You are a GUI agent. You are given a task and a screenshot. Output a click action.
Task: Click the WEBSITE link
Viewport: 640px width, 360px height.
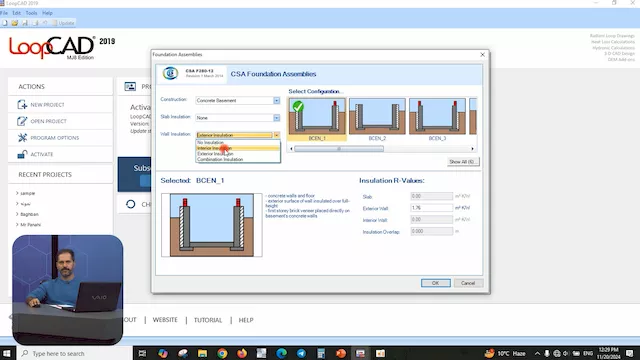coord(165,320)
